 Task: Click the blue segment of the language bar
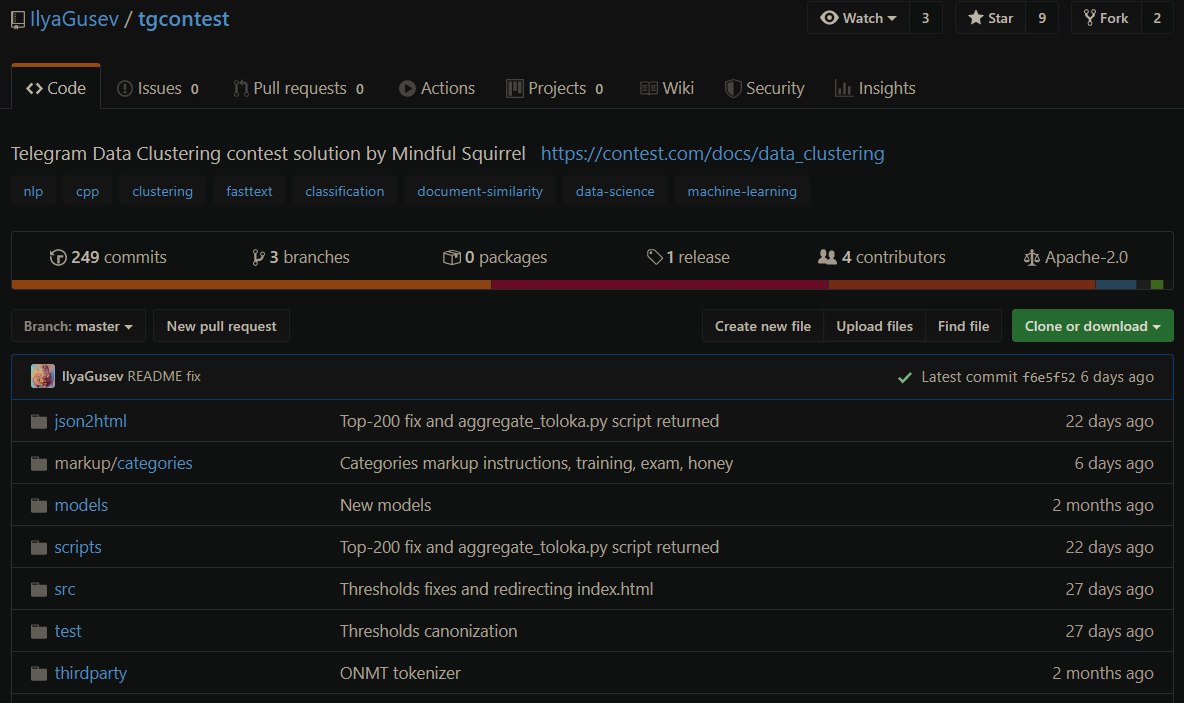[1116, 285]
